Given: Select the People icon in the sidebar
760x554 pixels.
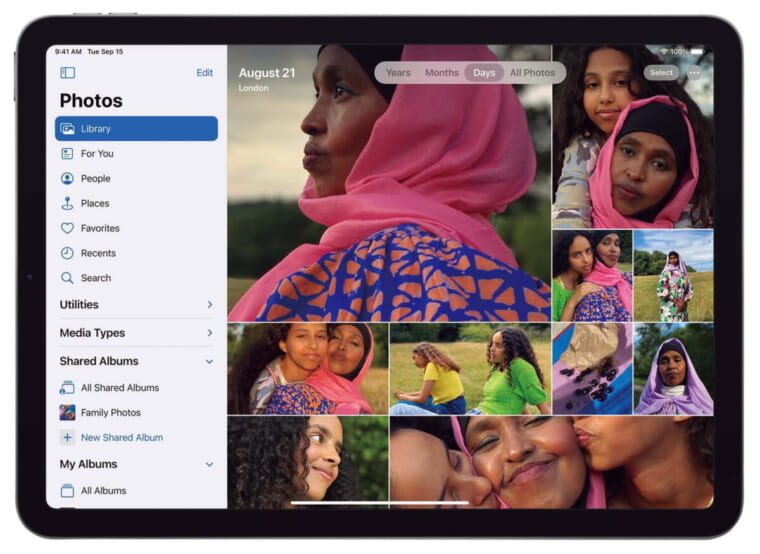Looking at the screenshot, I should coord(67,178).
